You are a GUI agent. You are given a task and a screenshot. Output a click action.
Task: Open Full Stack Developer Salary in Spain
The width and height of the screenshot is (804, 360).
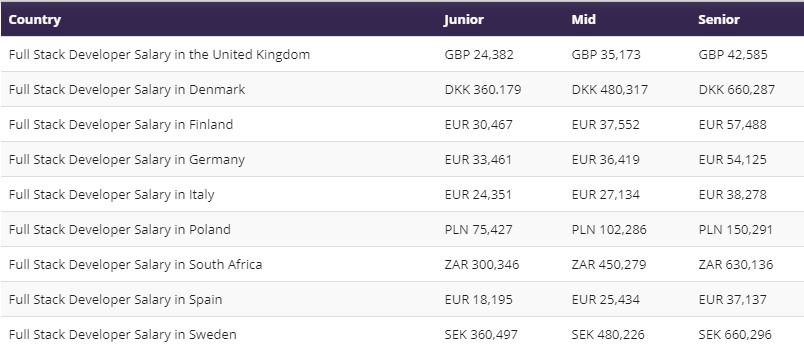115,299
